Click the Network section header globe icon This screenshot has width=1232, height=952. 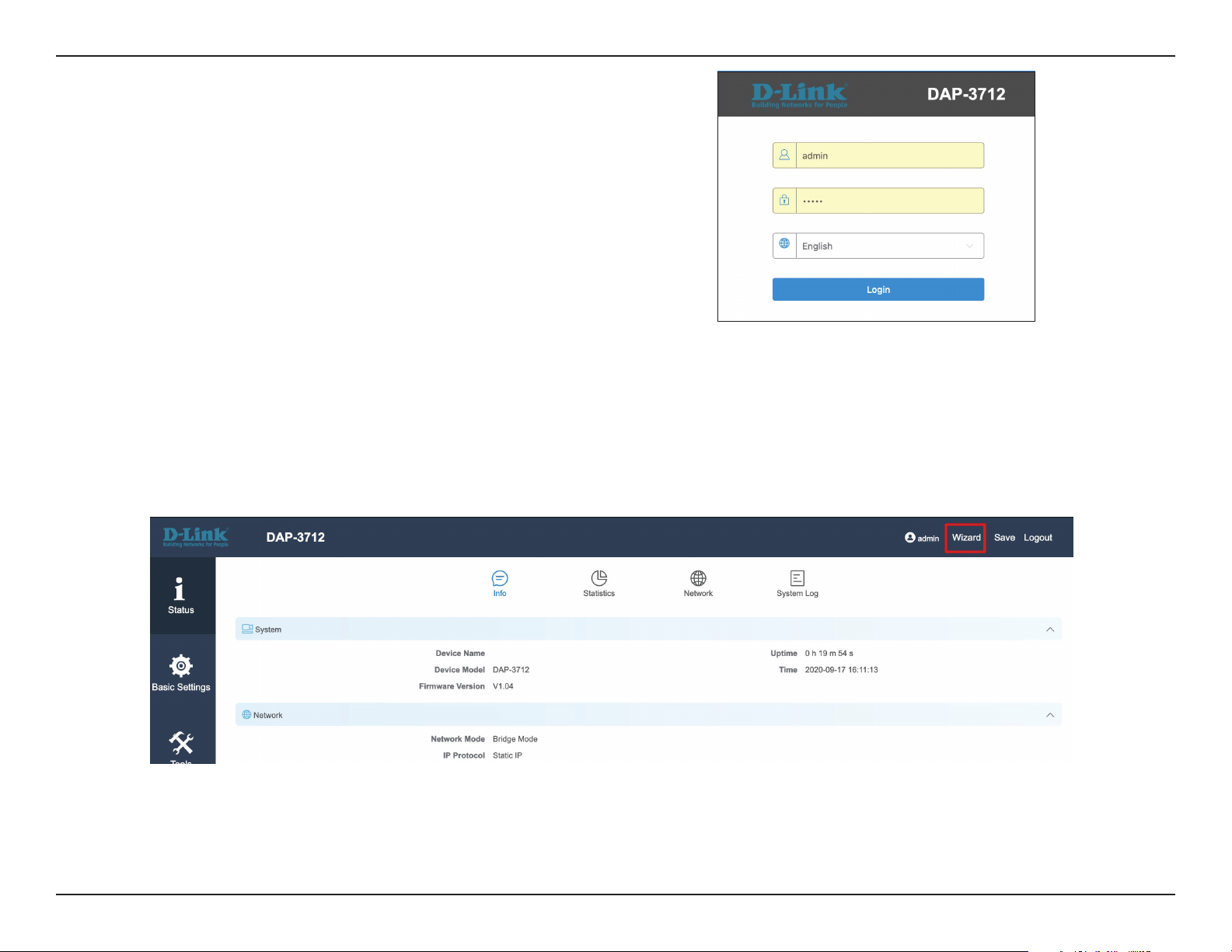point(246,714)
